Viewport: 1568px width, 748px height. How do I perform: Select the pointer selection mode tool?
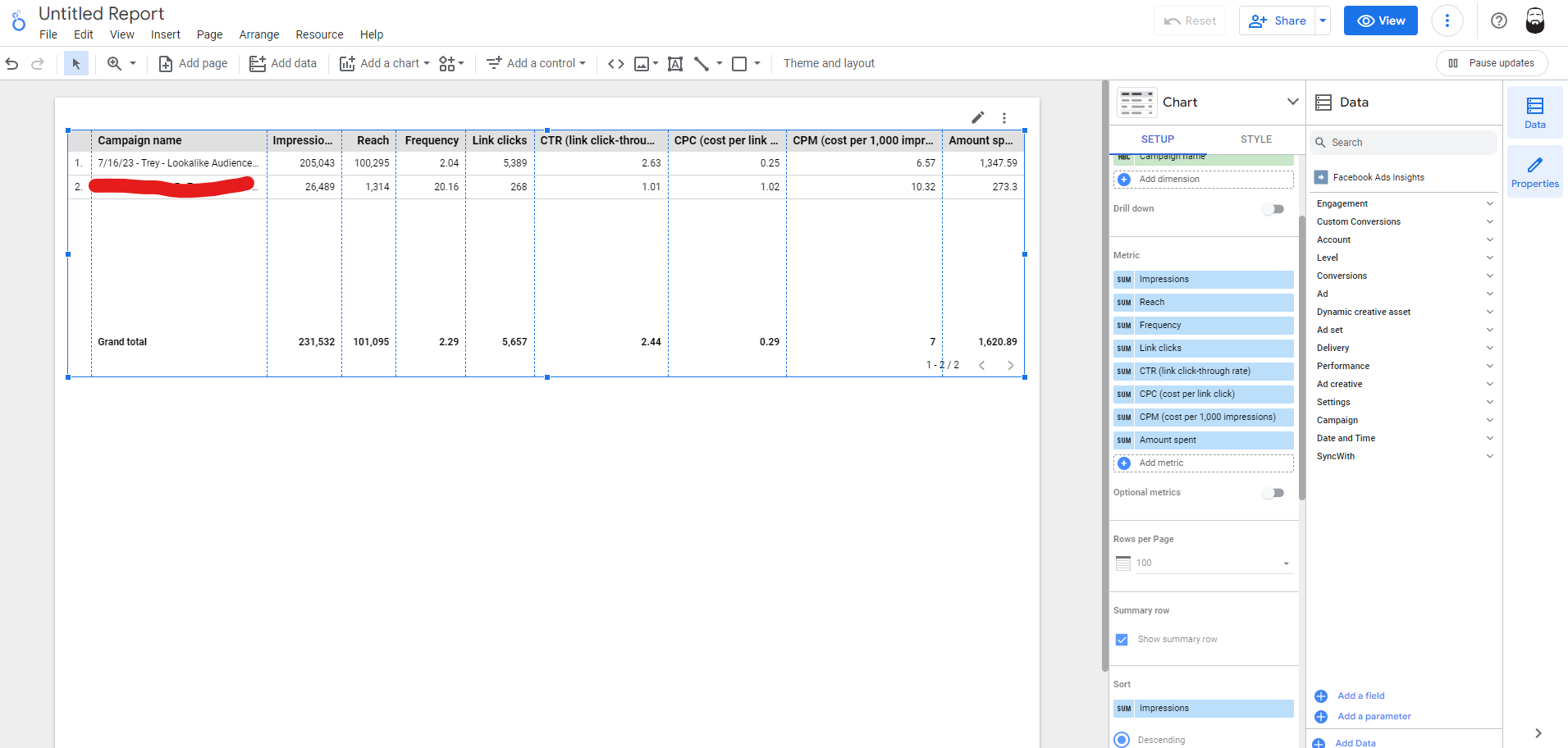pos(76,63)
